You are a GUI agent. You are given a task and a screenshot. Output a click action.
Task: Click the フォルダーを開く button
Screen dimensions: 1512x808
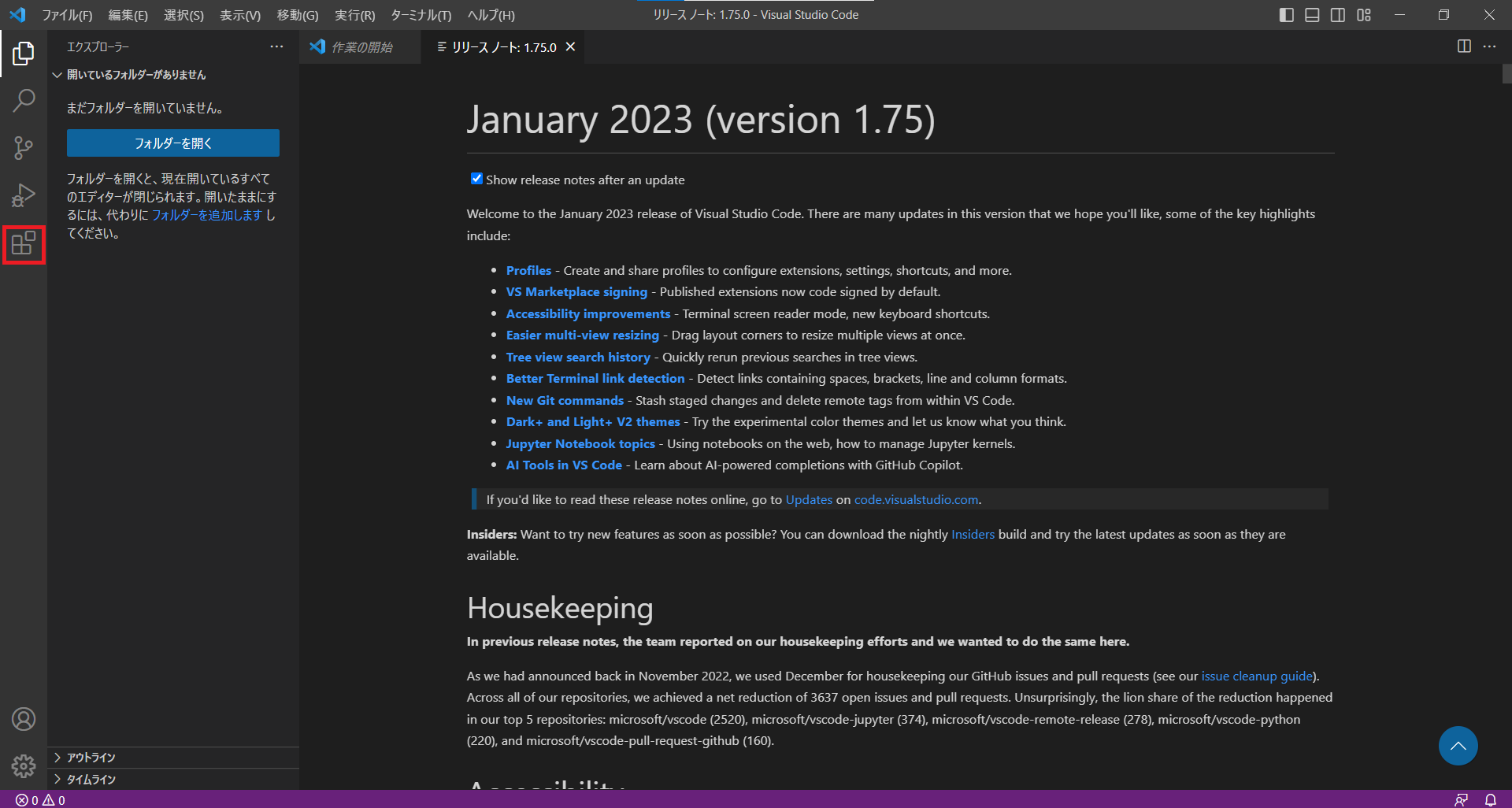[172, 143]
